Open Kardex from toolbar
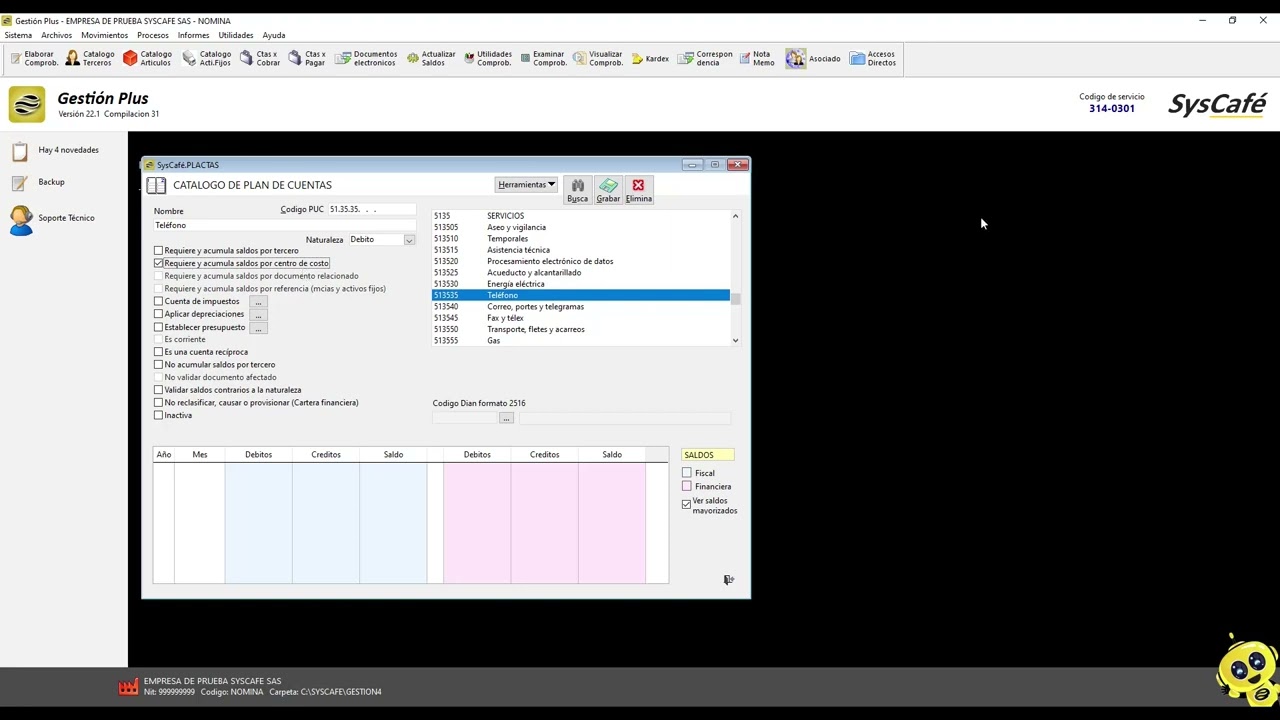 coord(650,59)
